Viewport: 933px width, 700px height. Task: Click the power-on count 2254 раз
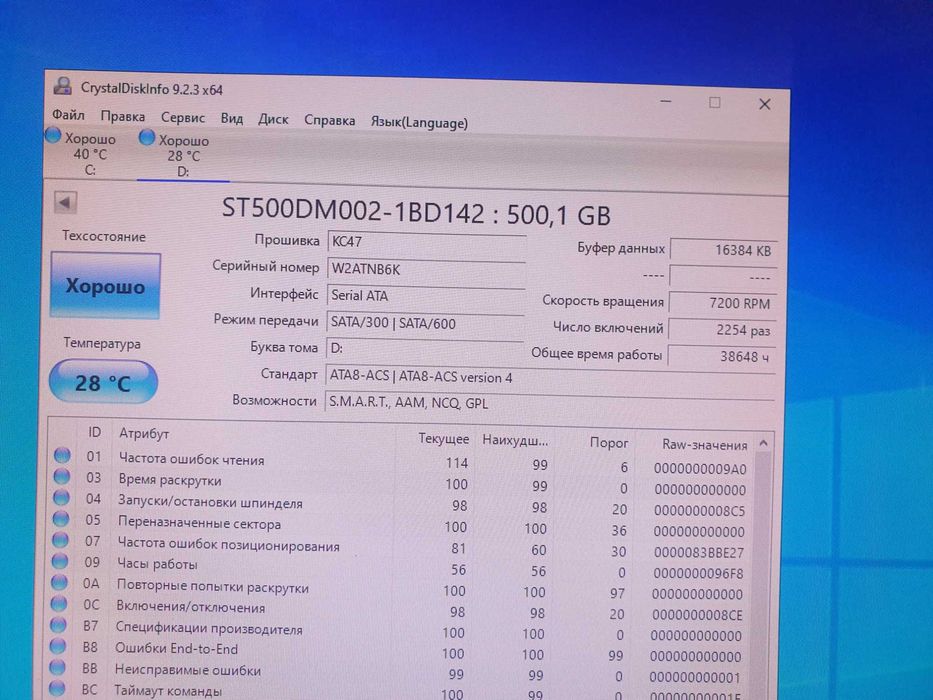tap(722, 330)
